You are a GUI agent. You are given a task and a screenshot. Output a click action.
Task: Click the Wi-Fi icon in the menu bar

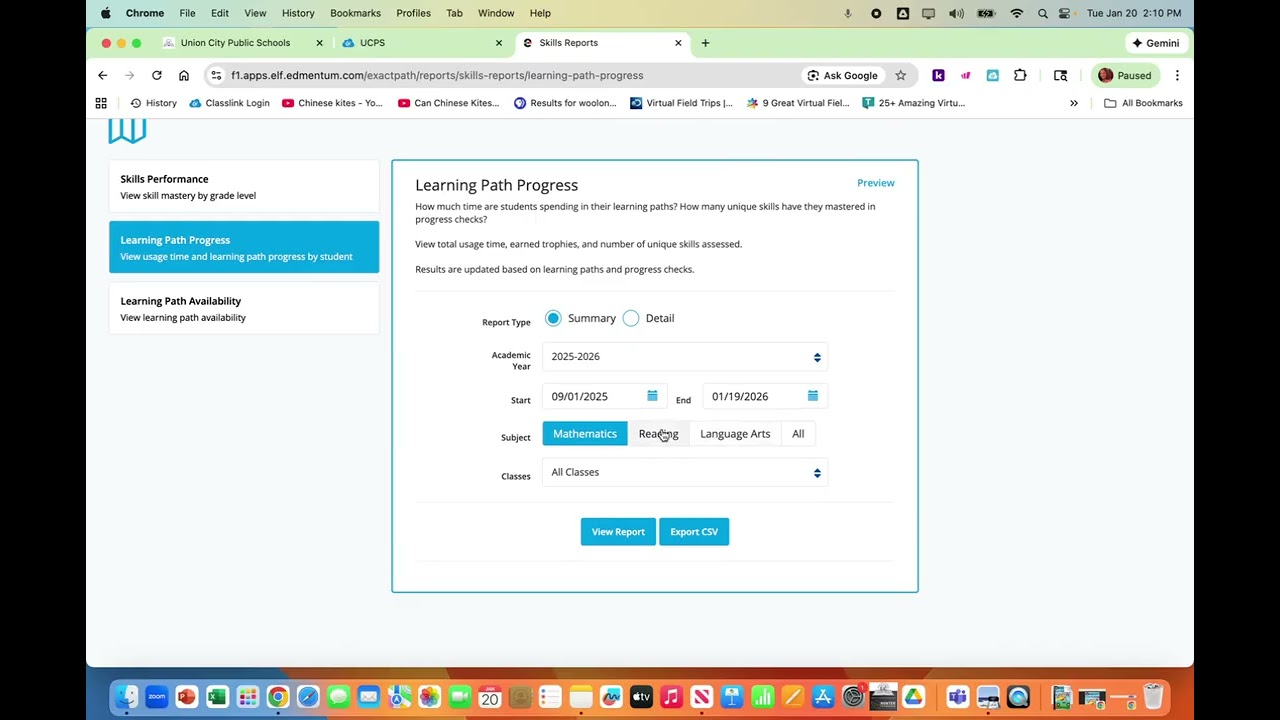pyautogui.click(x=1016, y=13)
